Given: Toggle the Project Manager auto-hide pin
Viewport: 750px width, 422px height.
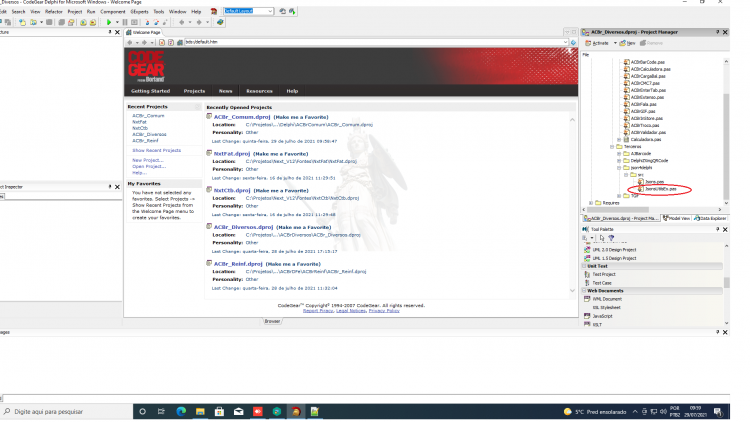Looking at the screenshot, I should point(717,32).
